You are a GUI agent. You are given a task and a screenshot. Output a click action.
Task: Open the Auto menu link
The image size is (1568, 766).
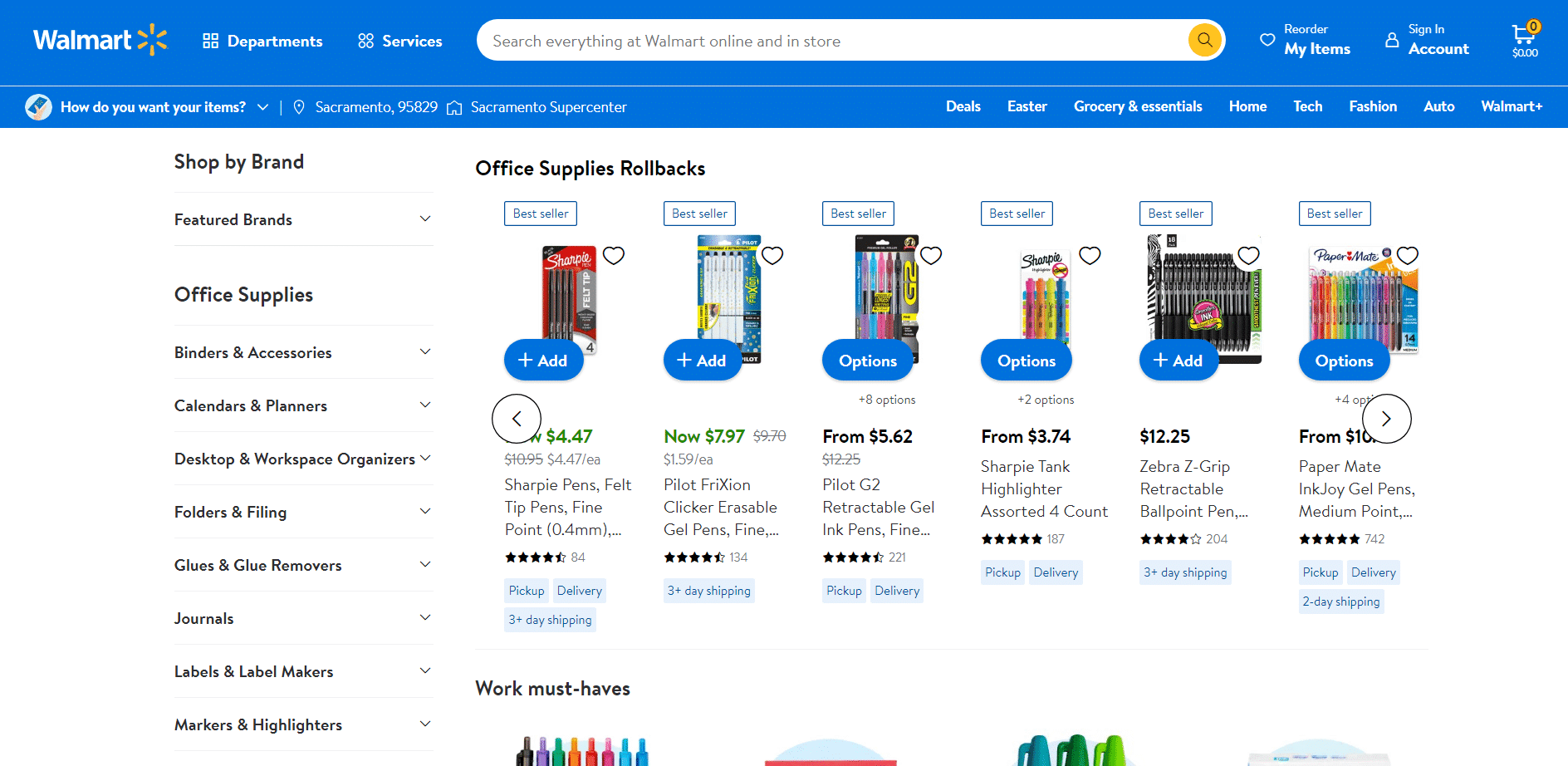[1438, 106]
